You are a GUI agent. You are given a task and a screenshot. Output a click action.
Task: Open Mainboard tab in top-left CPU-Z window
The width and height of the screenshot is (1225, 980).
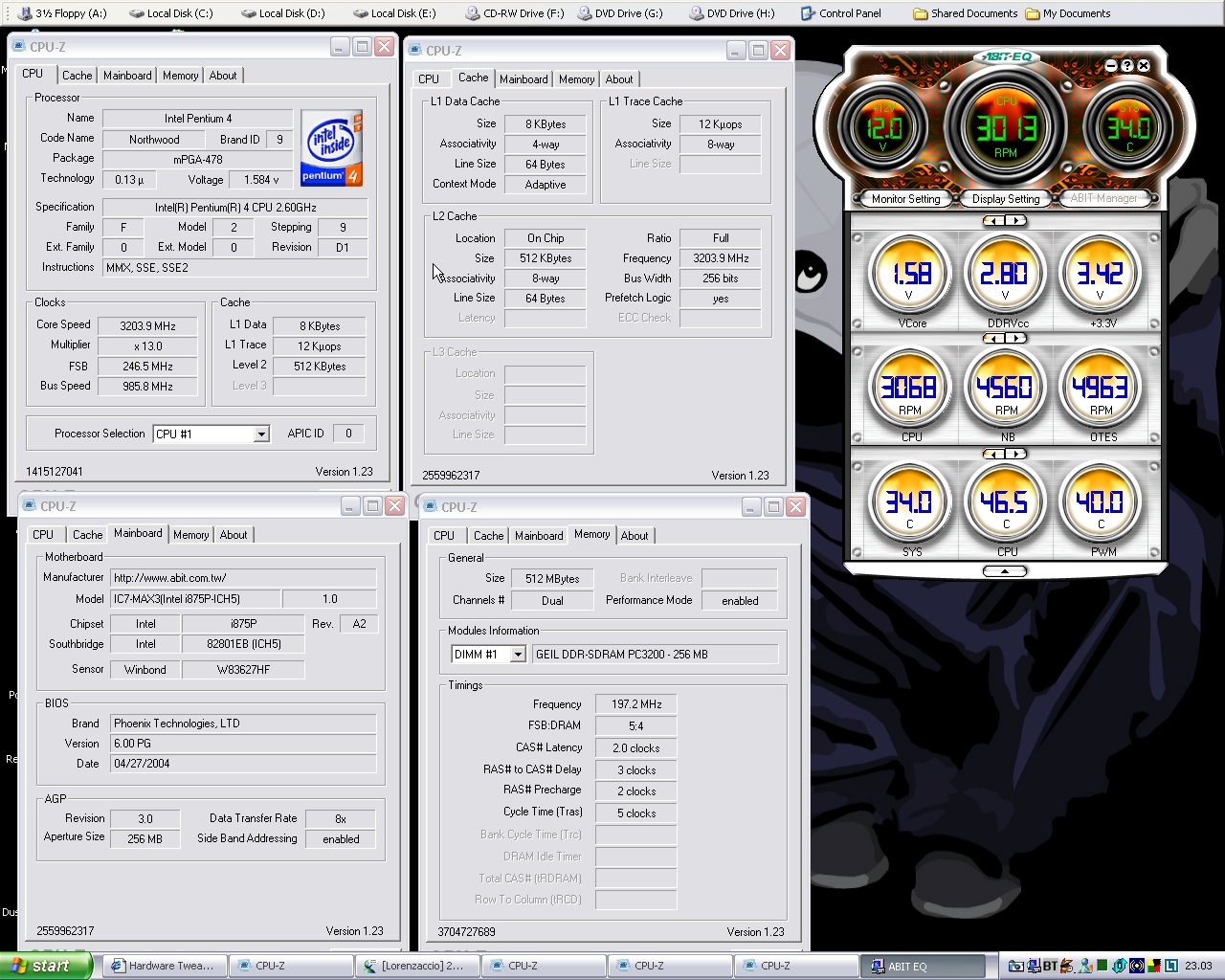127,76
